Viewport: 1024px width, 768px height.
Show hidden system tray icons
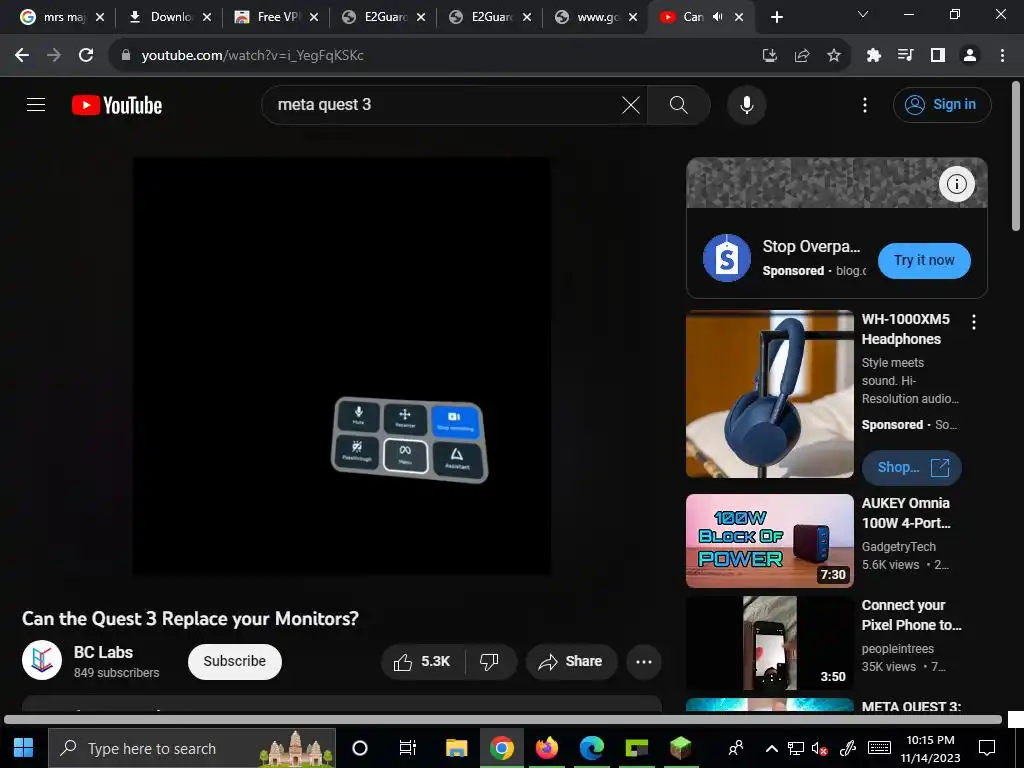[771, 748]
